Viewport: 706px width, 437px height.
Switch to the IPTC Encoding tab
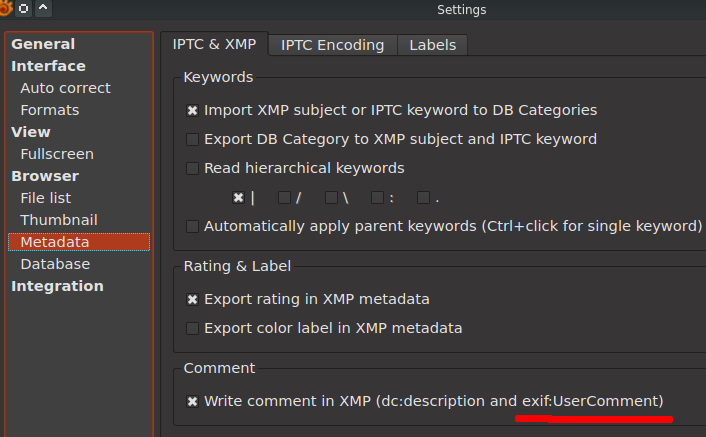332,45
